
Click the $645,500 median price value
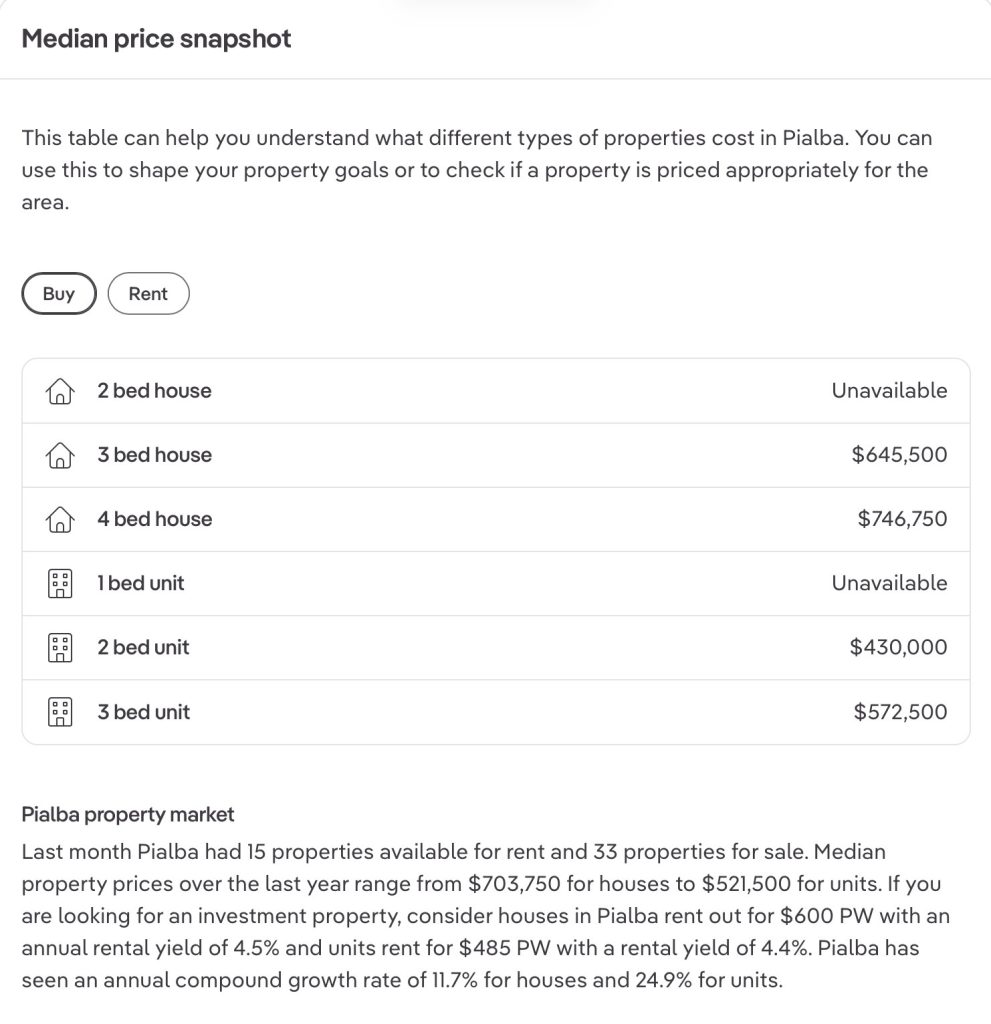pos(899,455)
